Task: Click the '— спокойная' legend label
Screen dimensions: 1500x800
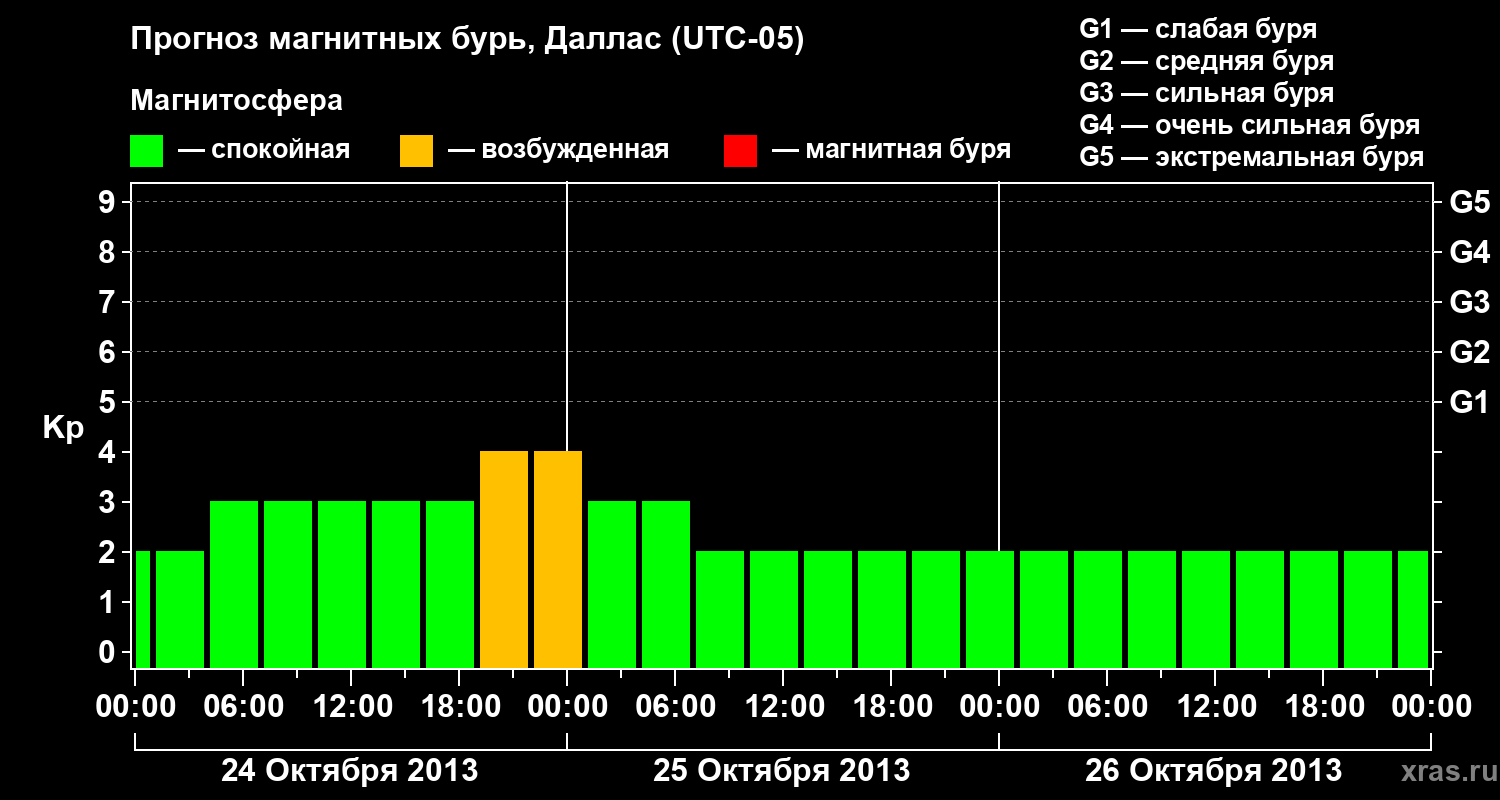Action: [x=264, y=151]
